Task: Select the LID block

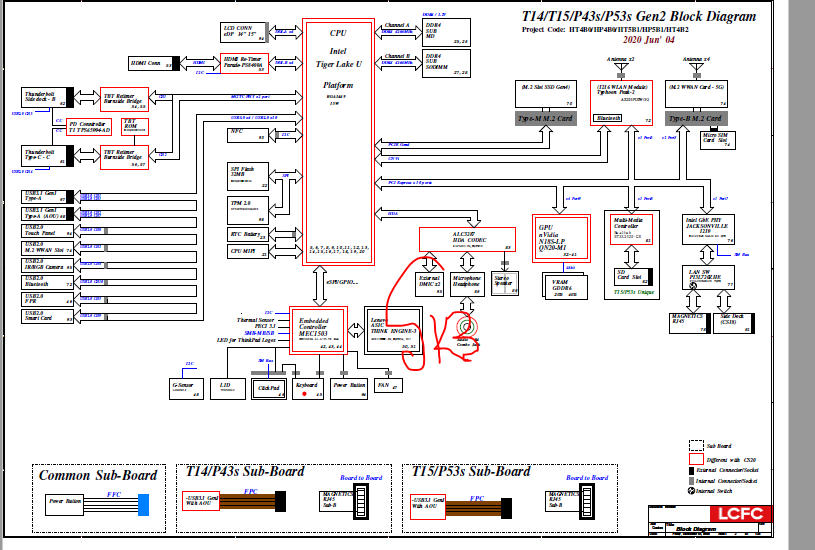Action: click(x=228, y=389)
